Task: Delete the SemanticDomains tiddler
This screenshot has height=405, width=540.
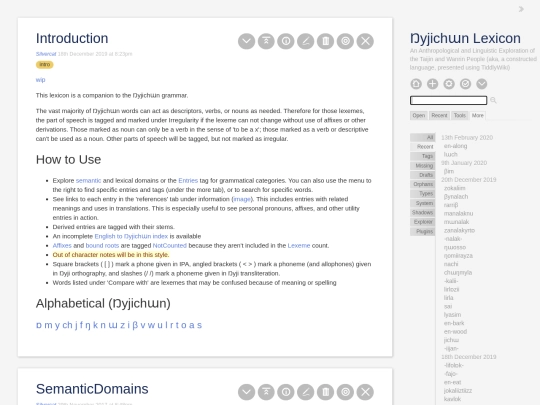Action: pyautogui.click(x=325, y=392)
